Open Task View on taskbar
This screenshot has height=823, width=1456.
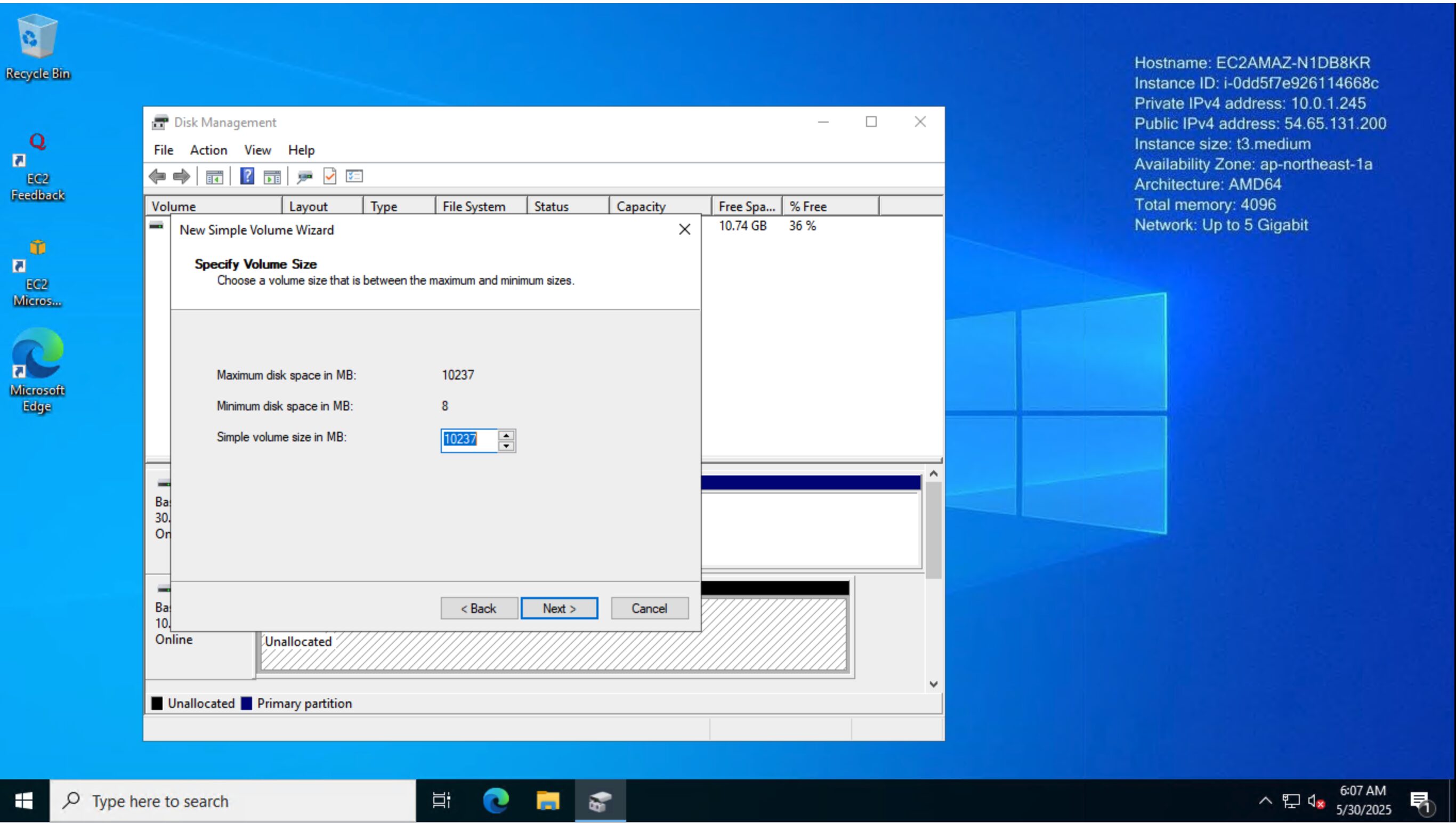point(441,801)
